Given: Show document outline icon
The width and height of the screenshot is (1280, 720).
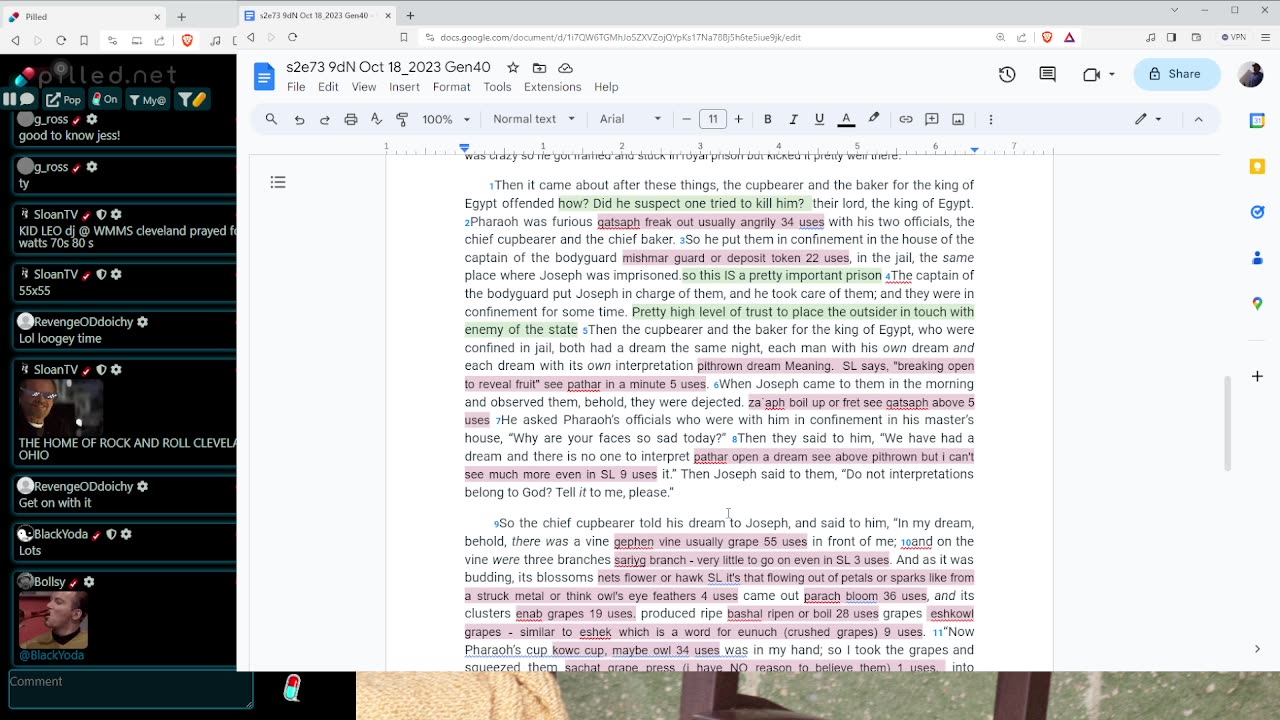Looking at the screenshot, I should pyautogui.click(x=278, y=182).
